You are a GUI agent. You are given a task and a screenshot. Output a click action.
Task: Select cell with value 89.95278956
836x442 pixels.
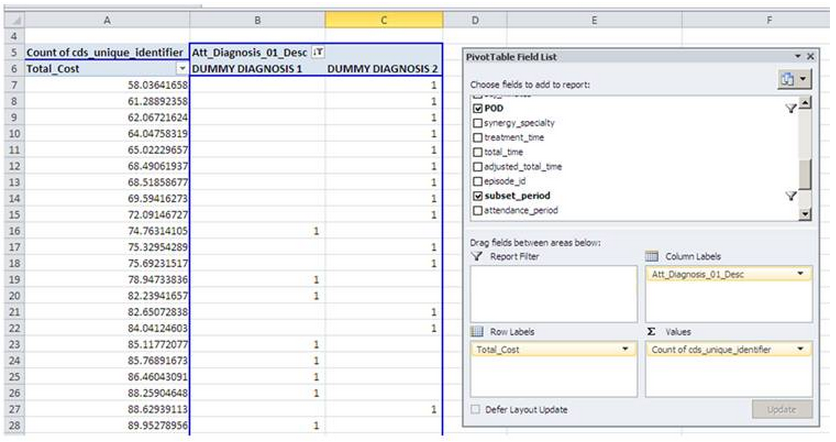(107, 425)
